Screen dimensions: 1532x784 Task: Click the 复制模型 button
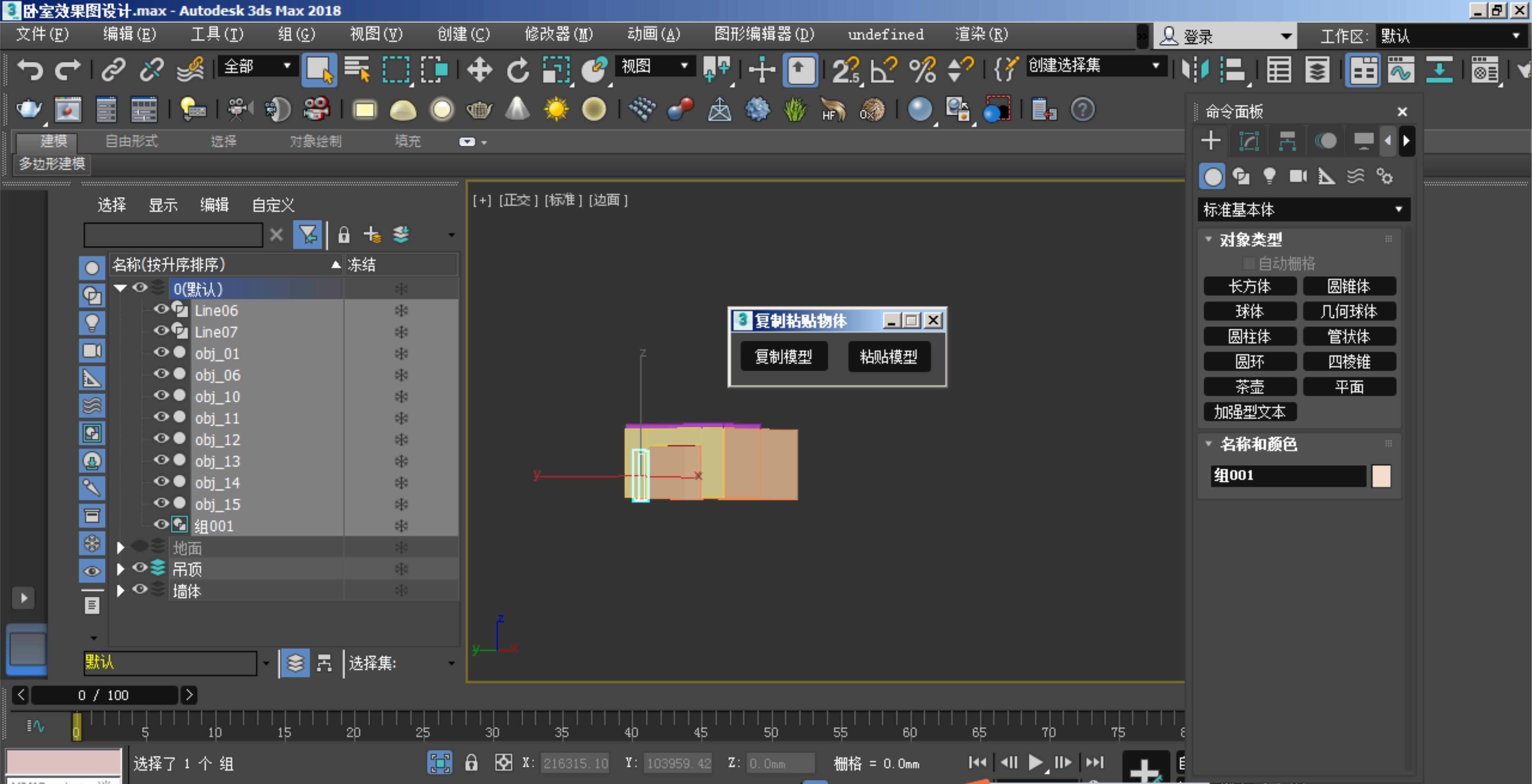(x=783, y=357)
